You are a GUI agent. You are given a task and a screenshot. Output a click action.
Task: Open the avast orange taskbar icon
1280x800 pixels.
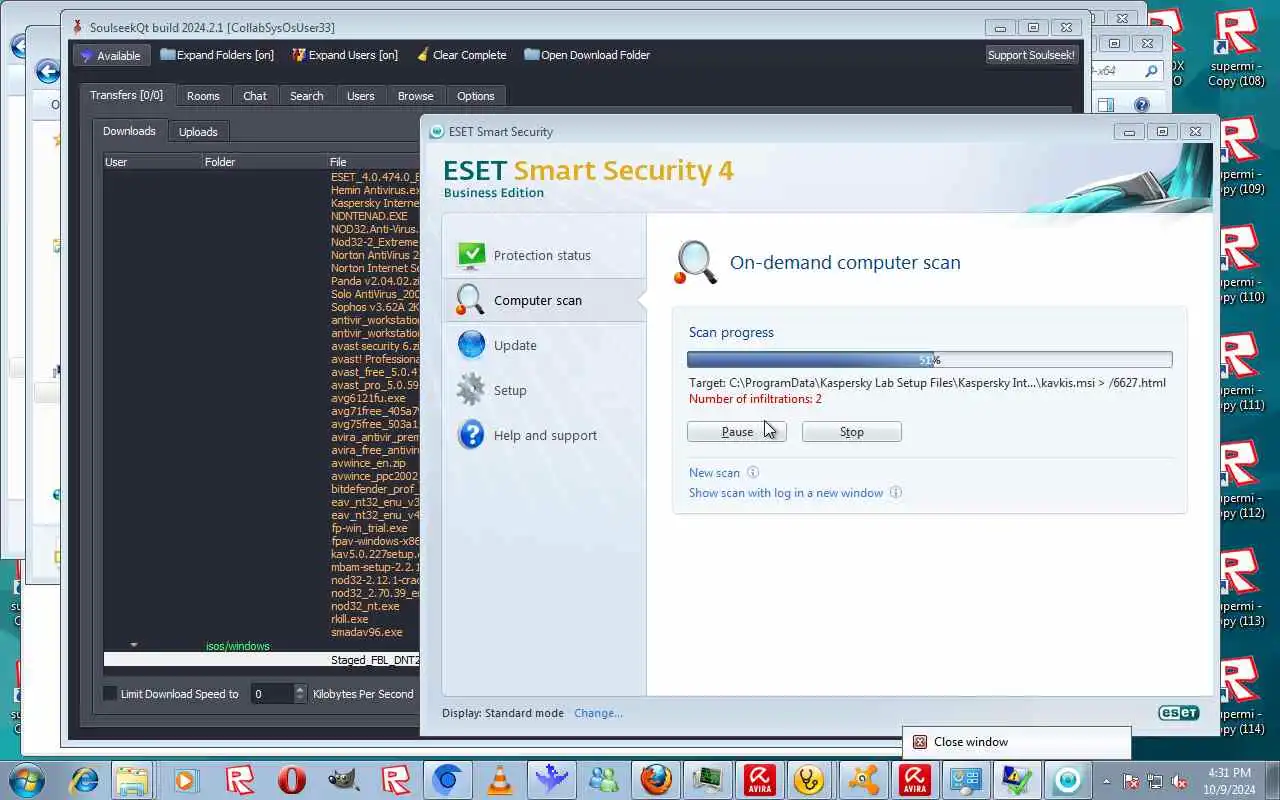pyautogui.click(x=863, y=779)
